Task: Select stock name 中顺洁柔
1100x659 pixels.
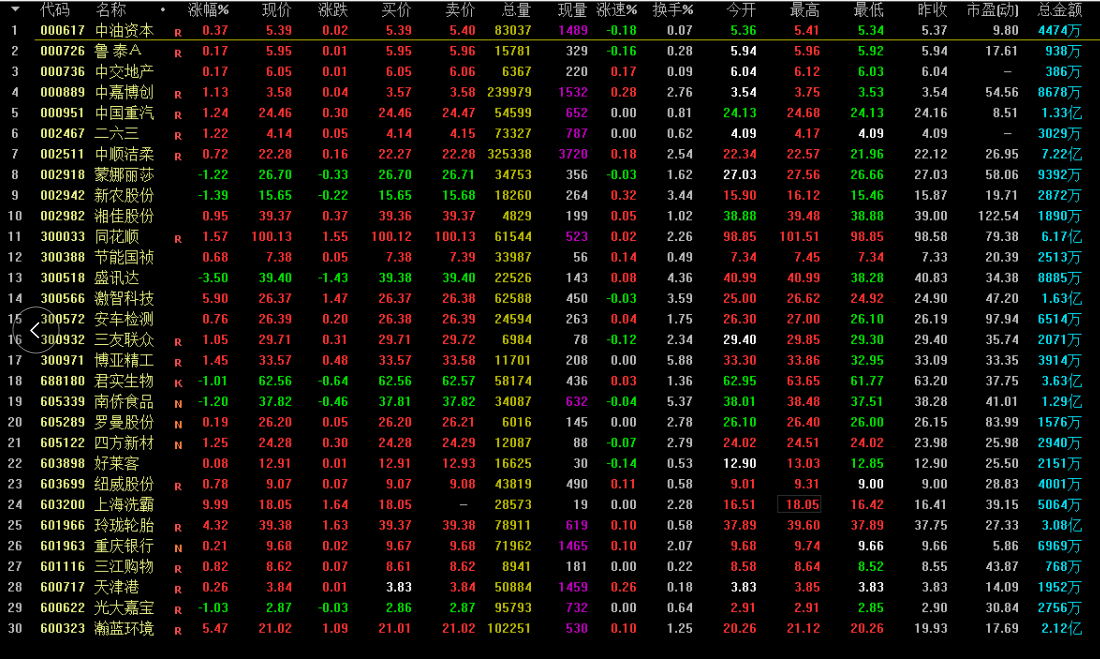Action: coord(124,154)
